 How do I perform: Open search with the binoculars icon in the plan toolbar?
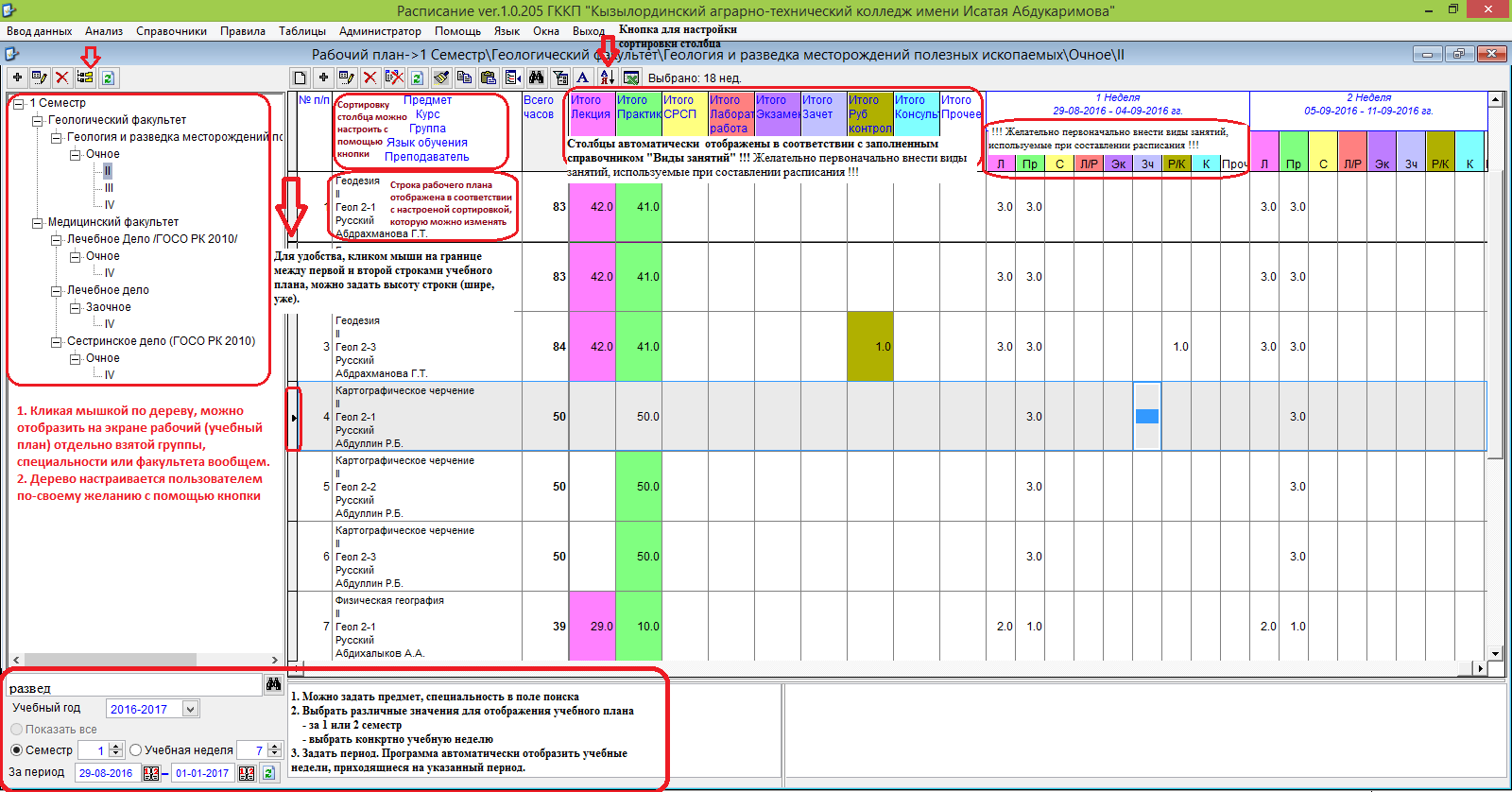[537, 77]
